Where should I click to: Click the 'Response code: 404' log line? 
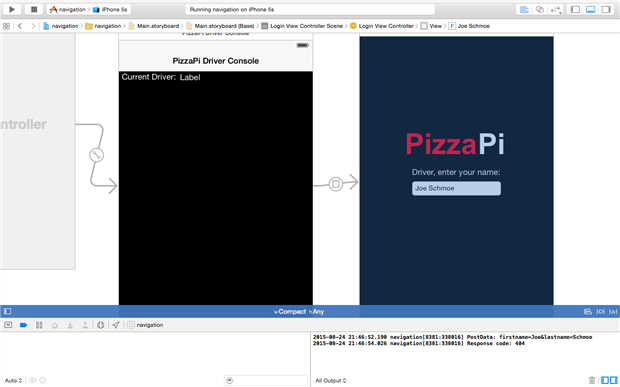(x=419, y=344)
